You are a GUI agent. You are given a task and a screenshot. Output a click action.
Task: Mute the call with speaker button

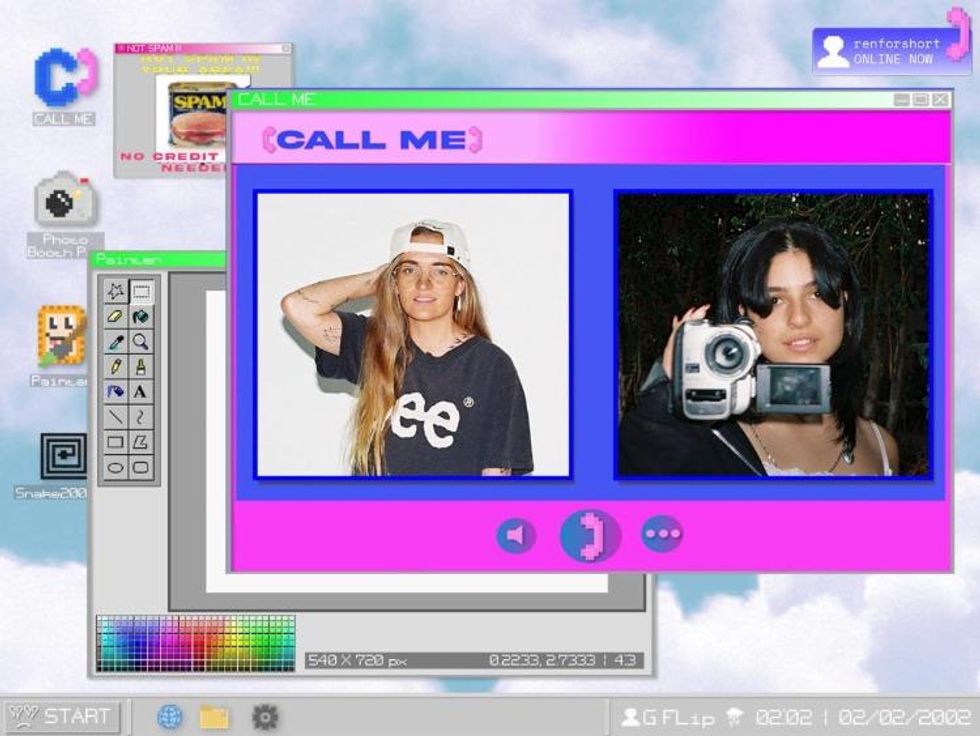pyautogui.click(x=516, y=535)
